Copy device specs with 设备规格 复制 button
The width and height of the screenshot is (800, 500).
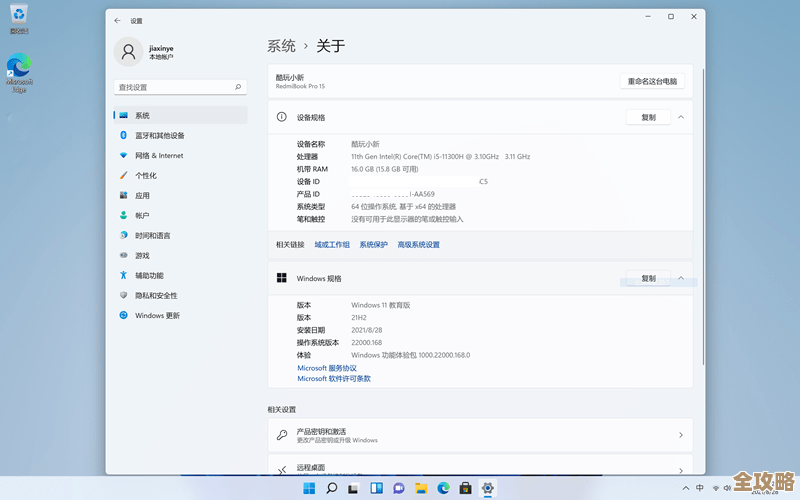click(648, 117)
